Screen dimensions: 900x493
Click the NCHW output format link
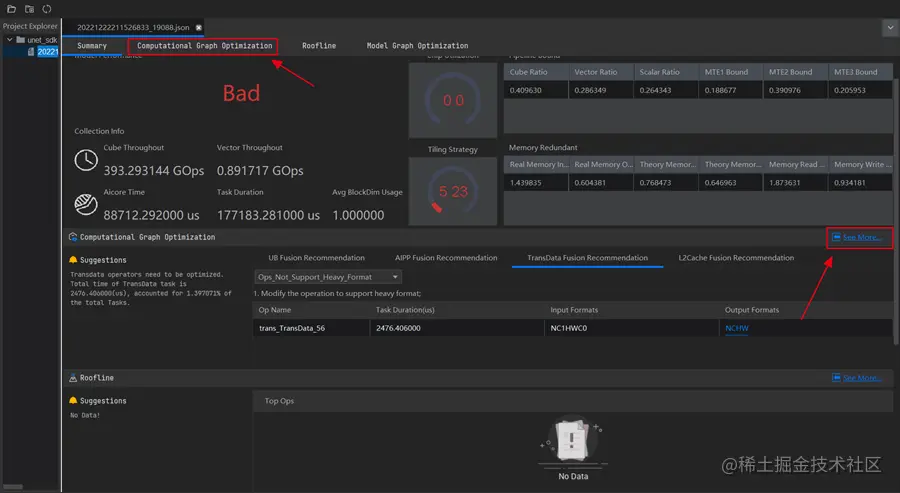tap(736, 328)
